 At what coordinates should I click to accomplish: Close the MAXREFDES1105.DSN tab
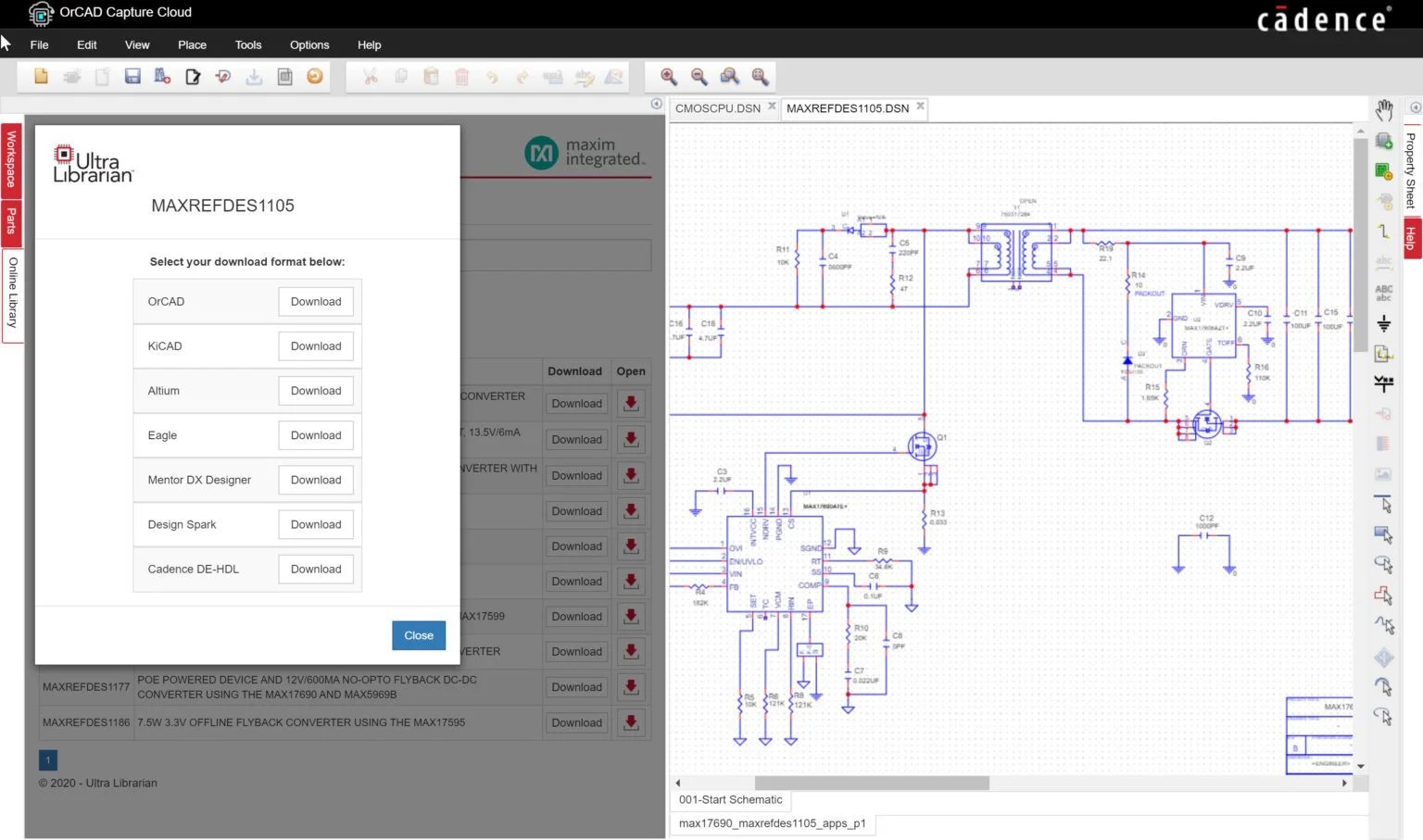pyautogui.click(x=920, y=107)
